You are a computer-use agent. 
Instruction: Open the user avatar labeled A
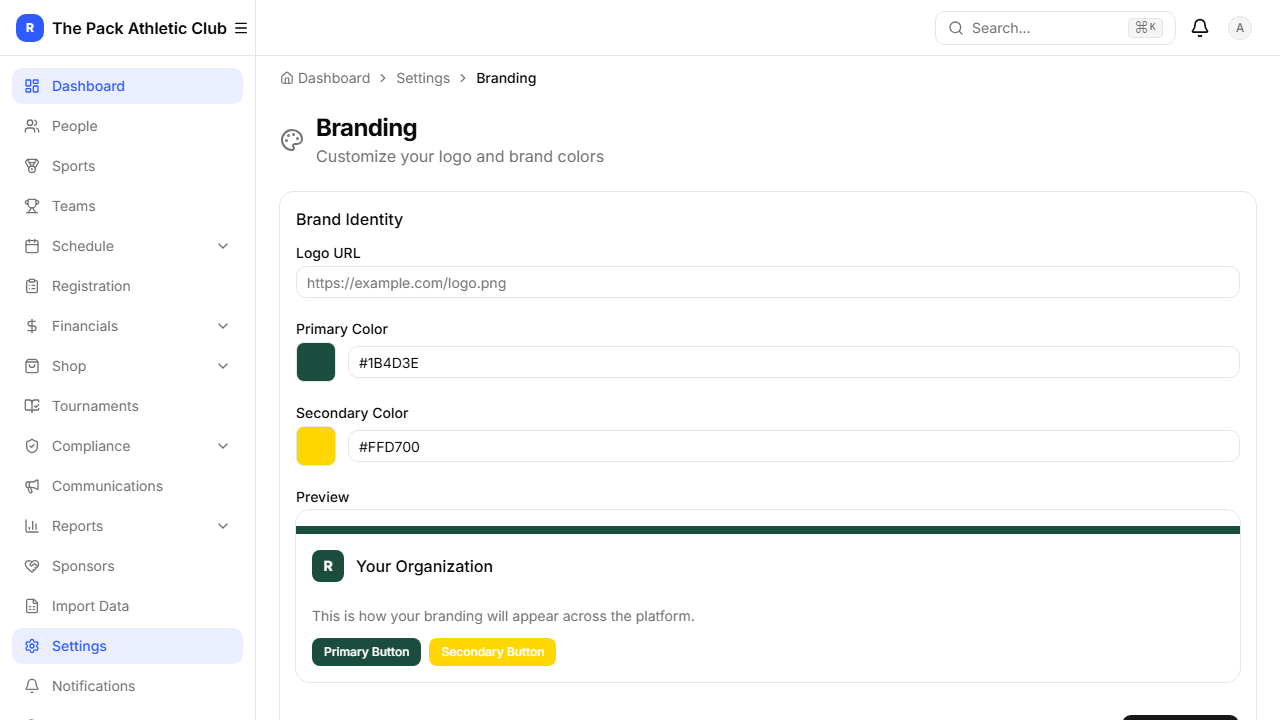[1240, 28]
